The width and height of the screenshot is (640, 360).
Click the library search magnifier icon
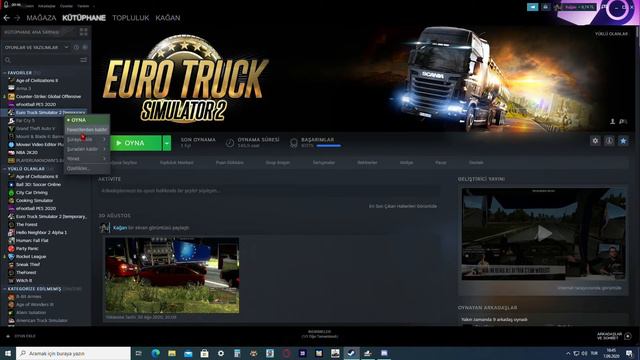point(8,60)
